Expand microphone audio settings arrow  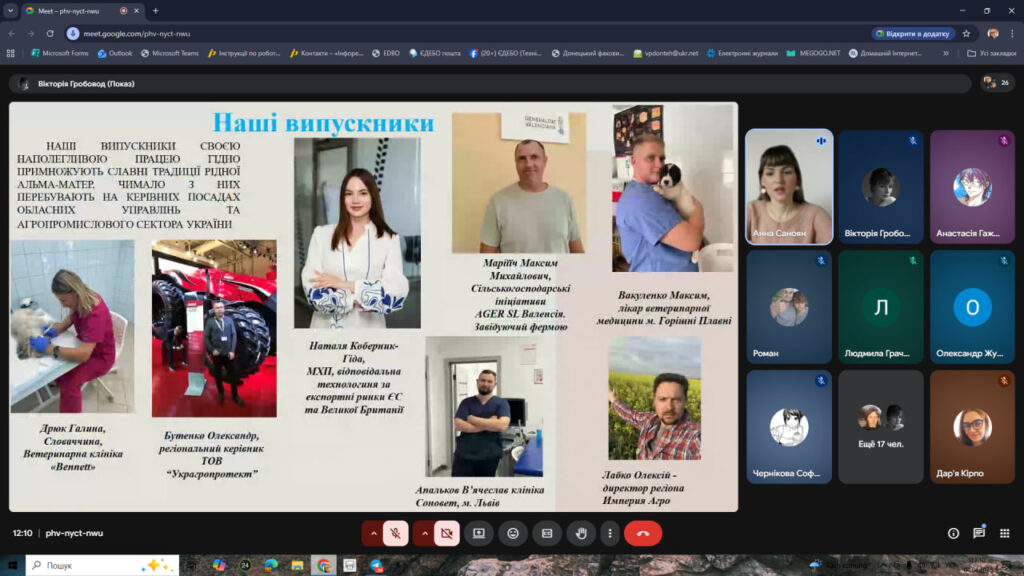[374, 534]
